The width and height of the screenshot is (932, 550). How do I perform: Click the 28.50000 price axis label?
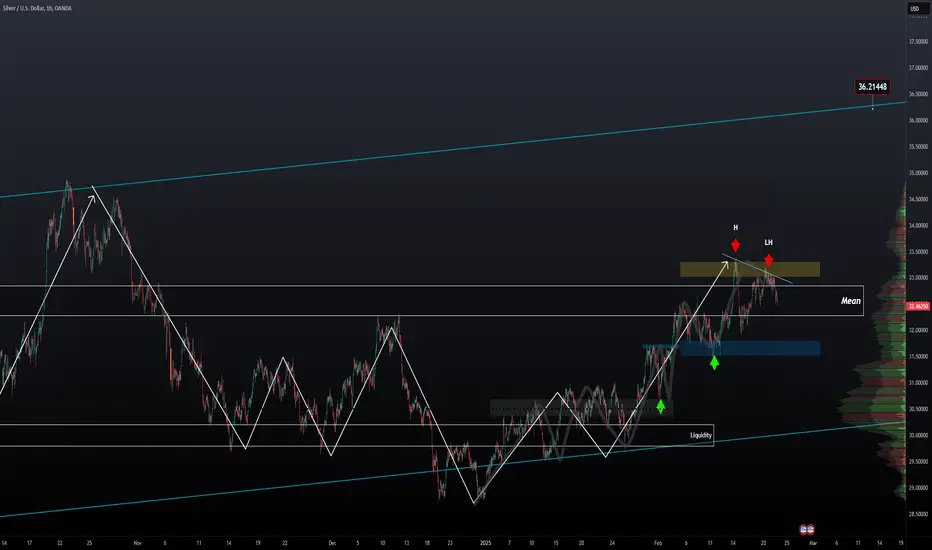pos(918,514)
